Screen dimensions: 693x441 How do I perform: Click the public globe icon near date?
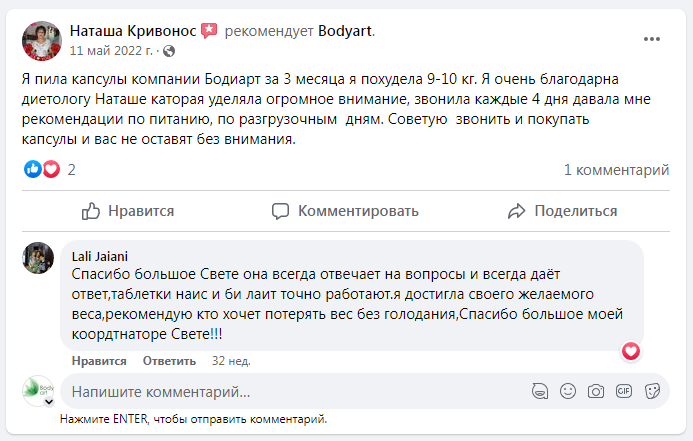click(x=168, y=51)
